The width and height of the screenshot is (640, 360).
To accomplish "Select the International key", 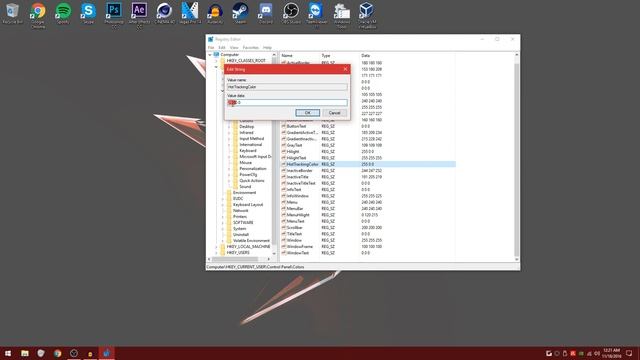I will pyautogui.click(x=251, y=144).
